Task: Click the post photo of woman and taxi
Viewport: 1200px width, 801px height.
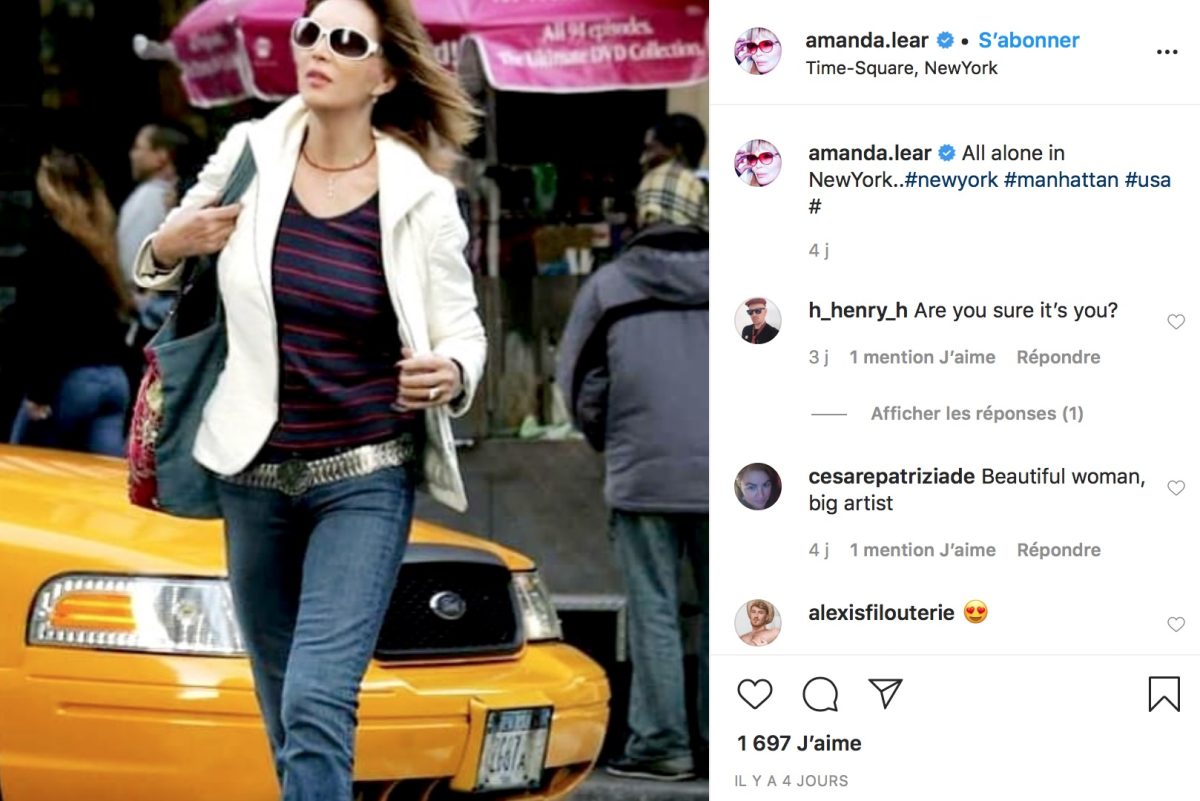Action: tap(354, 400)
